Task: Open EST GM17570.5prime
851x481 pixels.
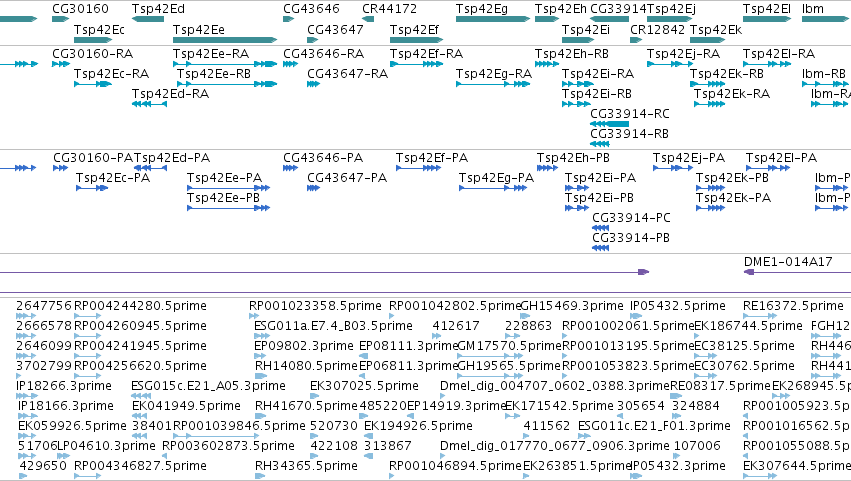Action: tap(509, 346)
